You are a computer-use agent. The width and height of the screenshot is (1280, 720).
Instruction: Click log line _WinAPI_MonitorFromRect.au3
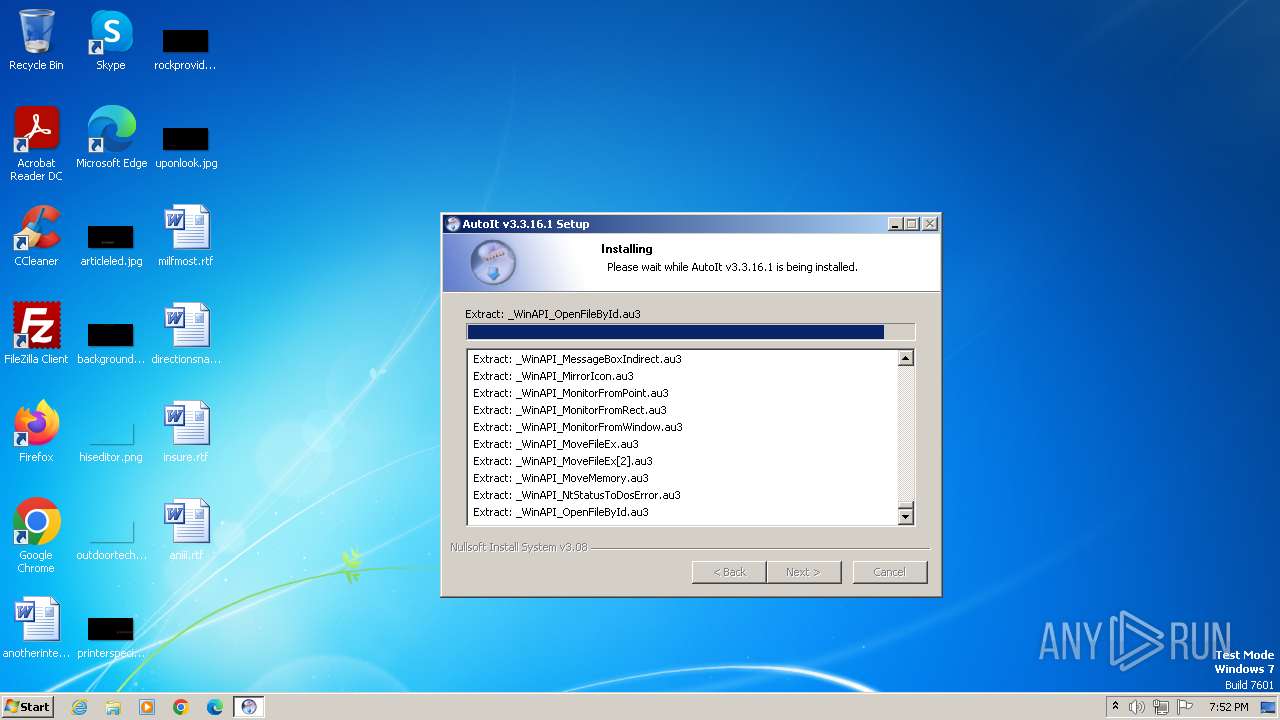coord(569,410)
